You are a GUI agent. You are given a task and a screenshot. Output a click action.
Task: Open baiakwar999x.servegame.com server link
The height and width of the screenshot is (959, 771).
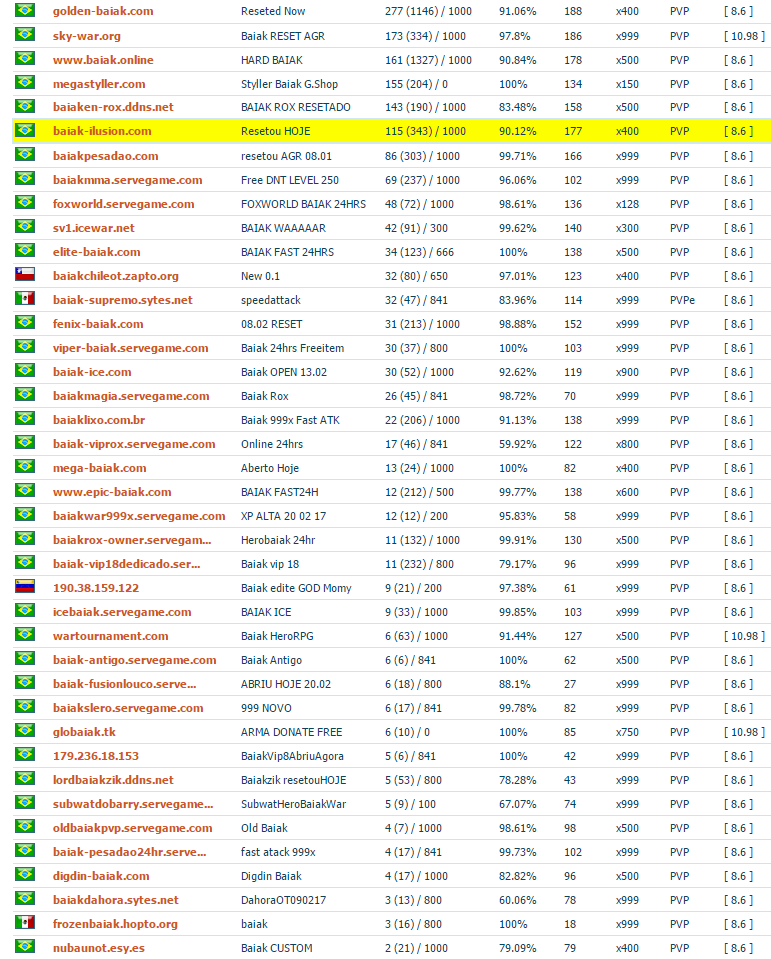(139, 516)
